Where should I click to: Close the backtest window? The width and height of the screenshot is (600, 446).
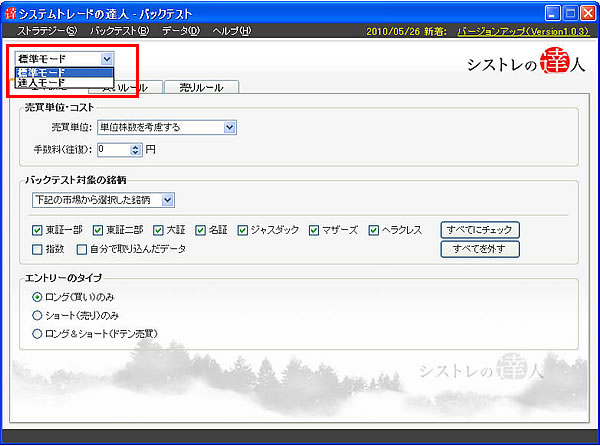click(x=588, y=13)
